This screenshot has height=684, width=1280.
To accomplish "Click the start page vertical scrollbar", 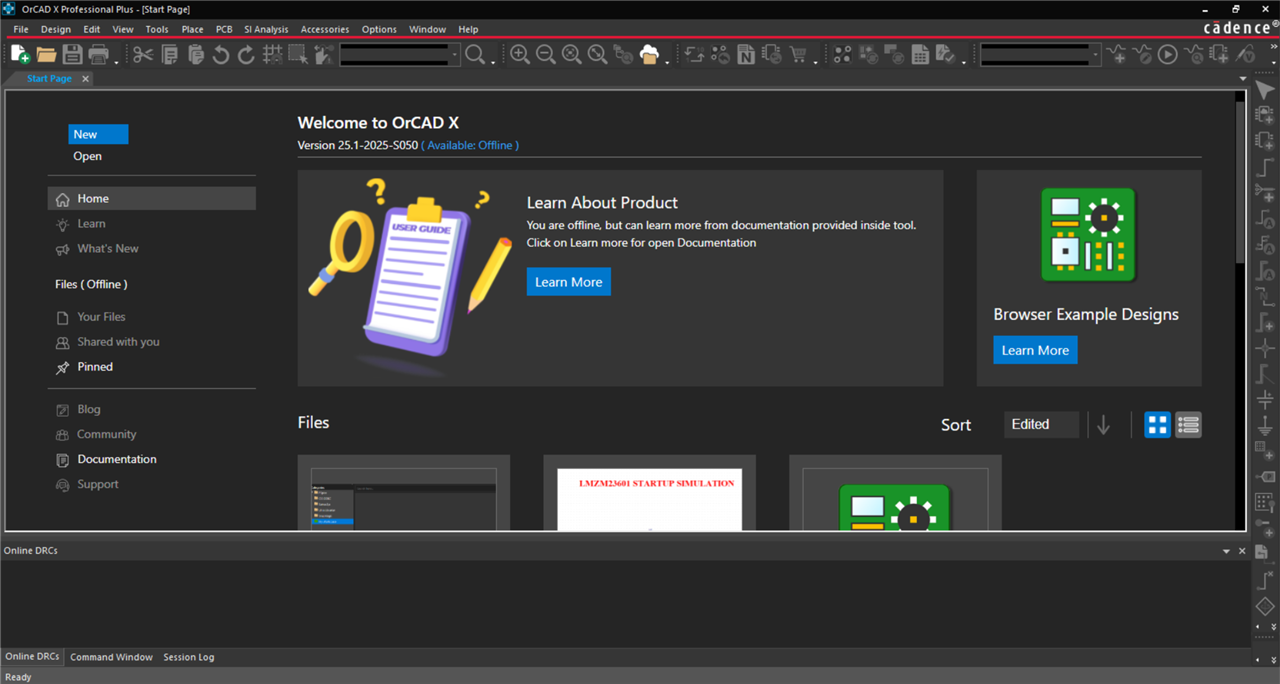I will point(1240,180).
